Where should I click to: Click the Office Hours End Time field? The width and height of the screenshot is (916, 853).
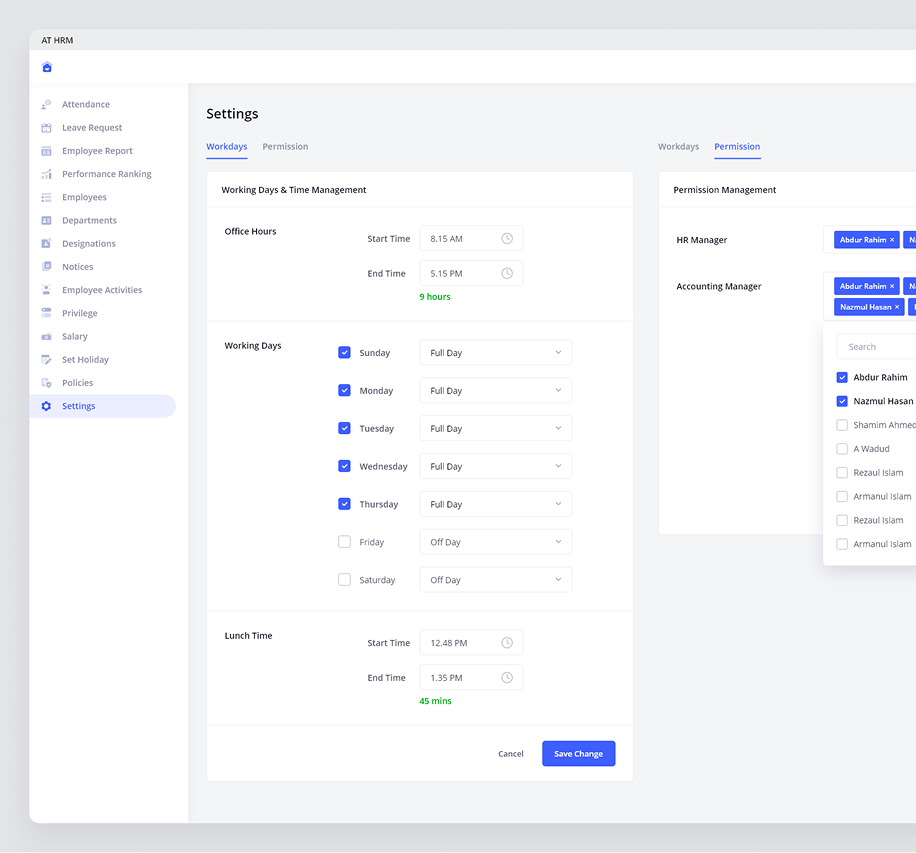[471, 273]
